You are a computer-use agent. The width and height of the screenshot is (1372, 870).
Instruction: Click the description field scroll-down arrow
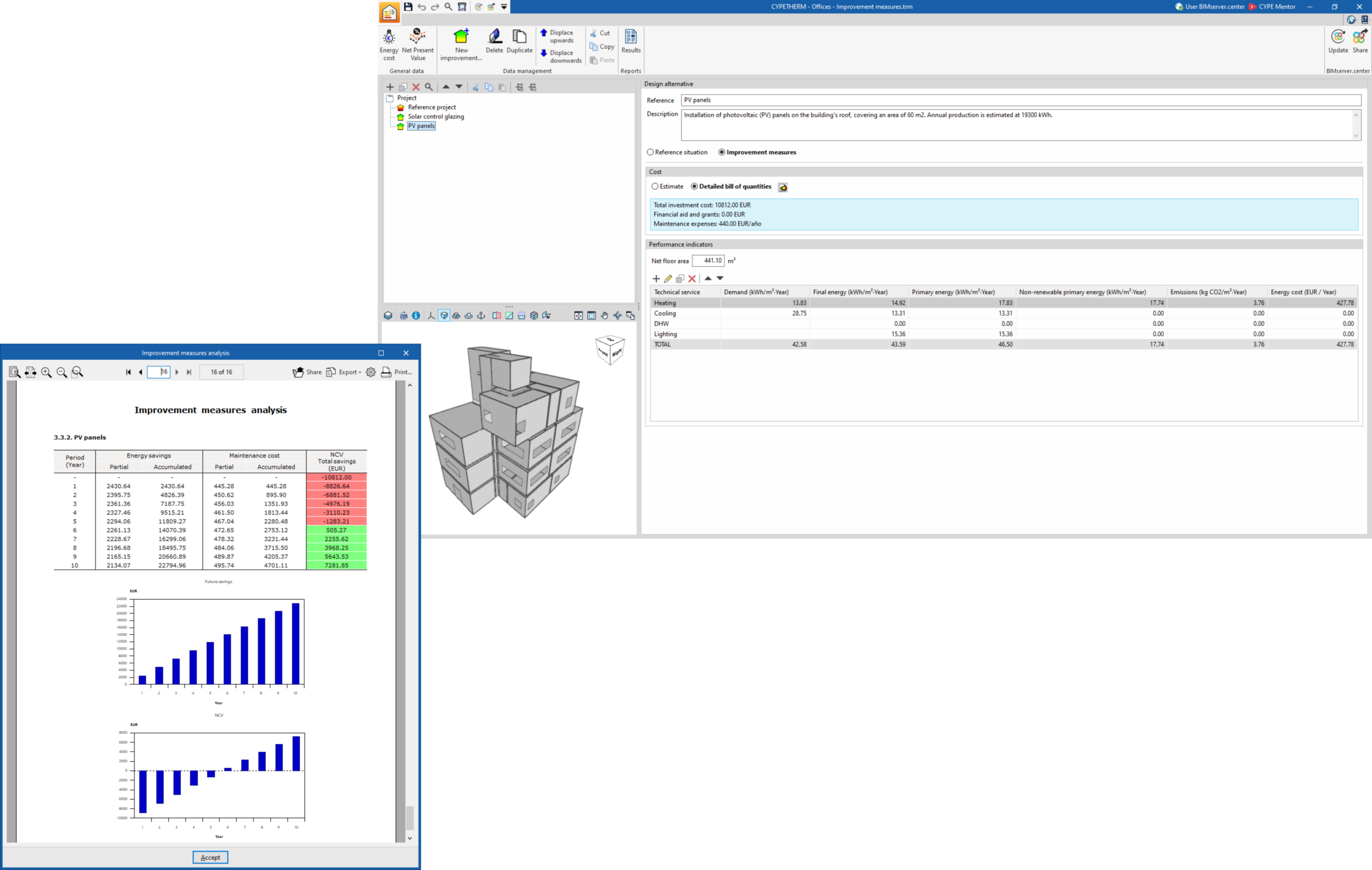coord(1355,136)
